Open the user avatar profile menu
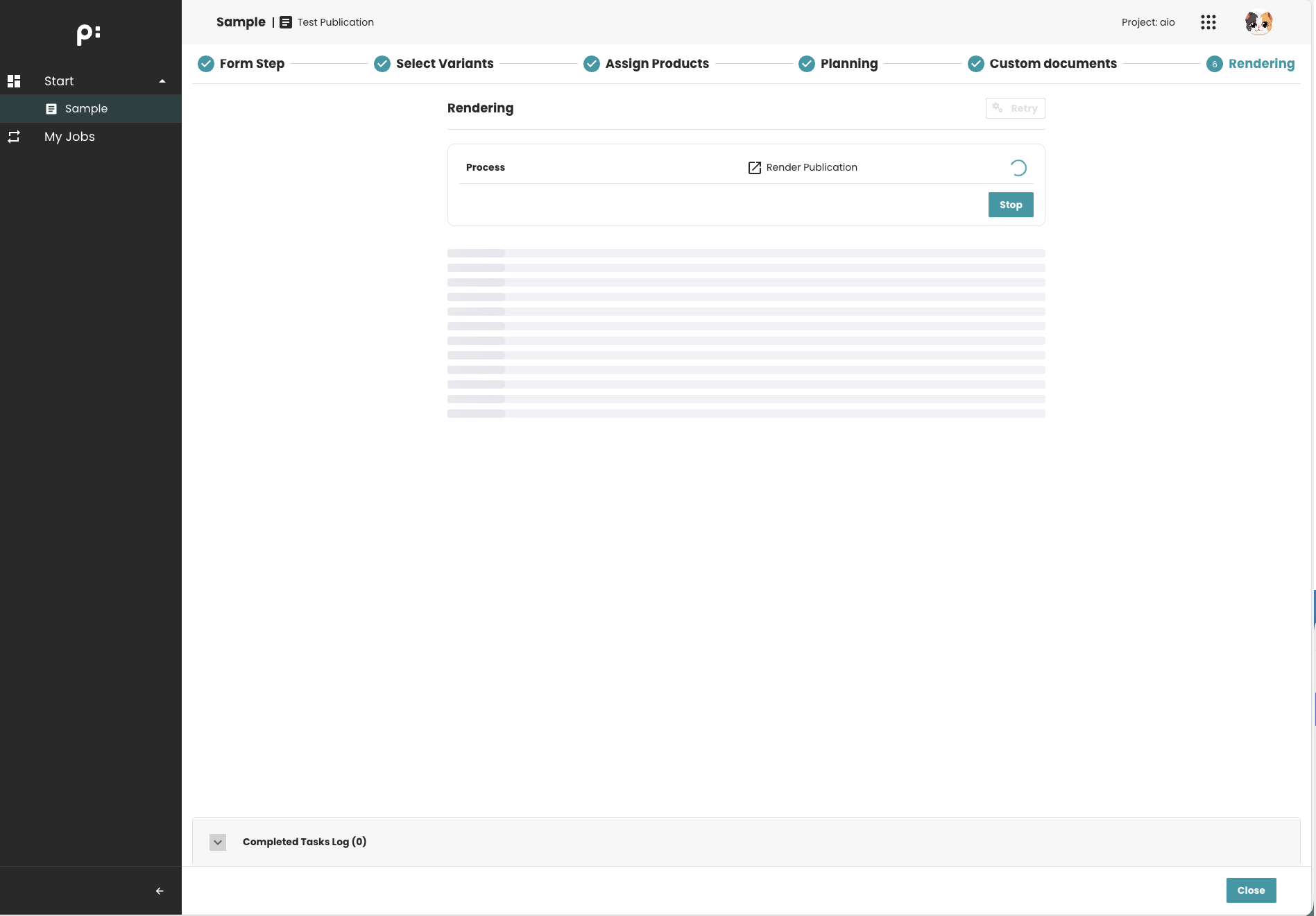 [1258, 22]
